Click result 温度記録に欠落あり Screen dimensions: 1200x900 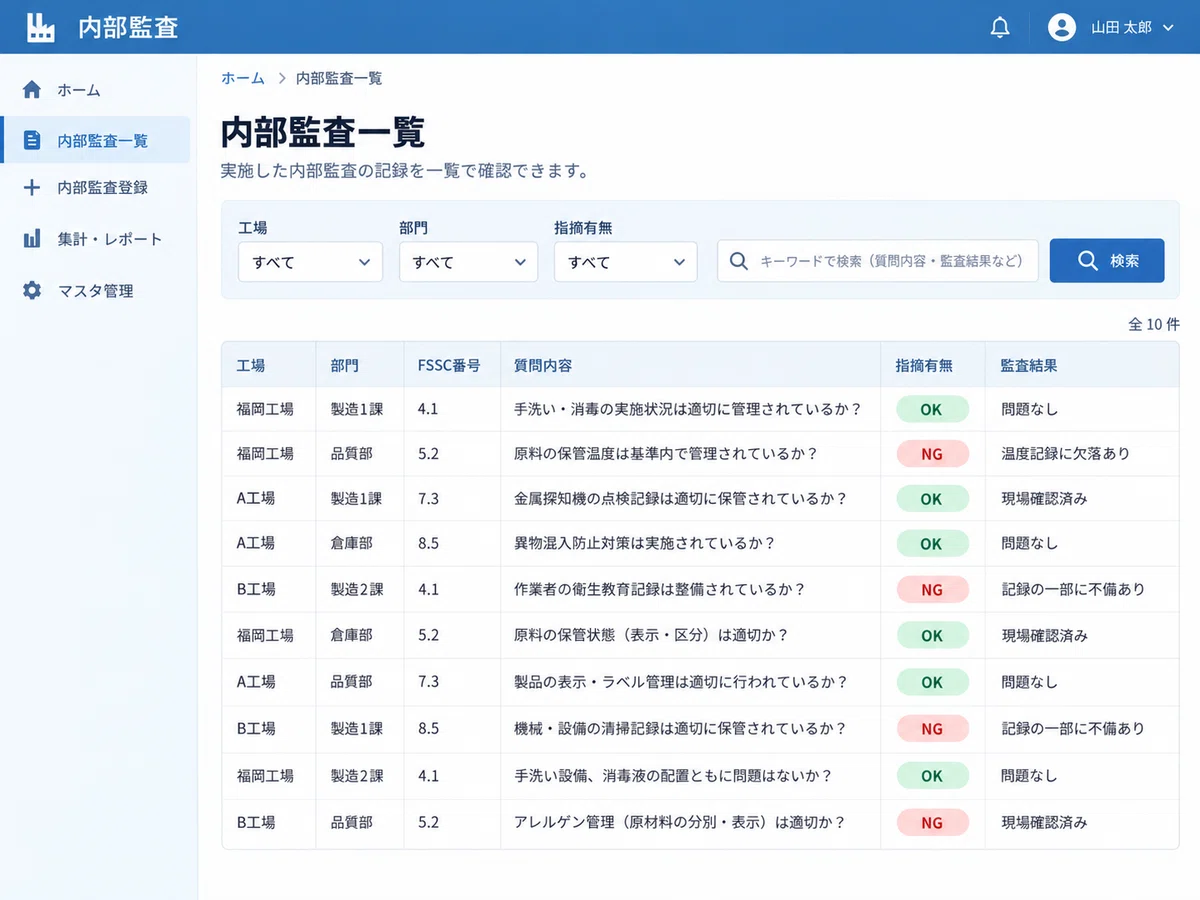[1065, 453]
